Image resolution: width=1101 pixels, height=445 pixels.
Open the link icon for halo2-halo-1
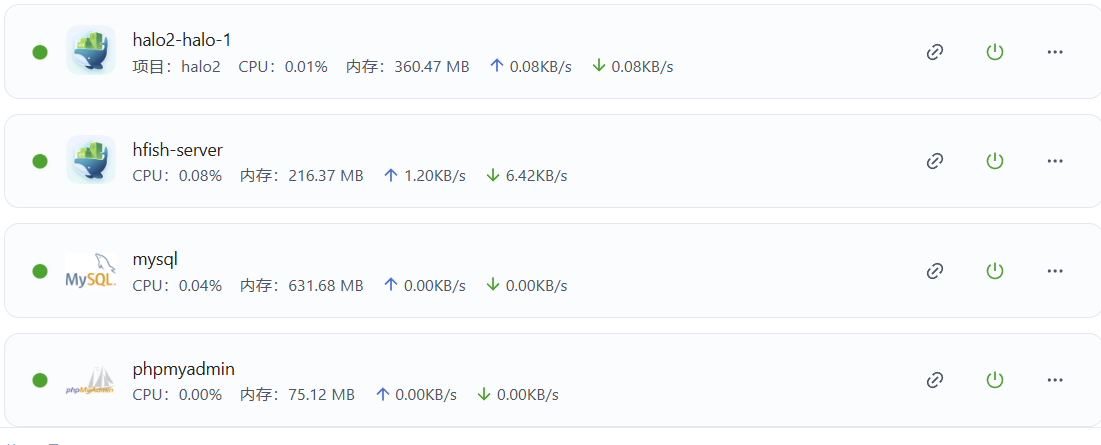pos(935,52)
